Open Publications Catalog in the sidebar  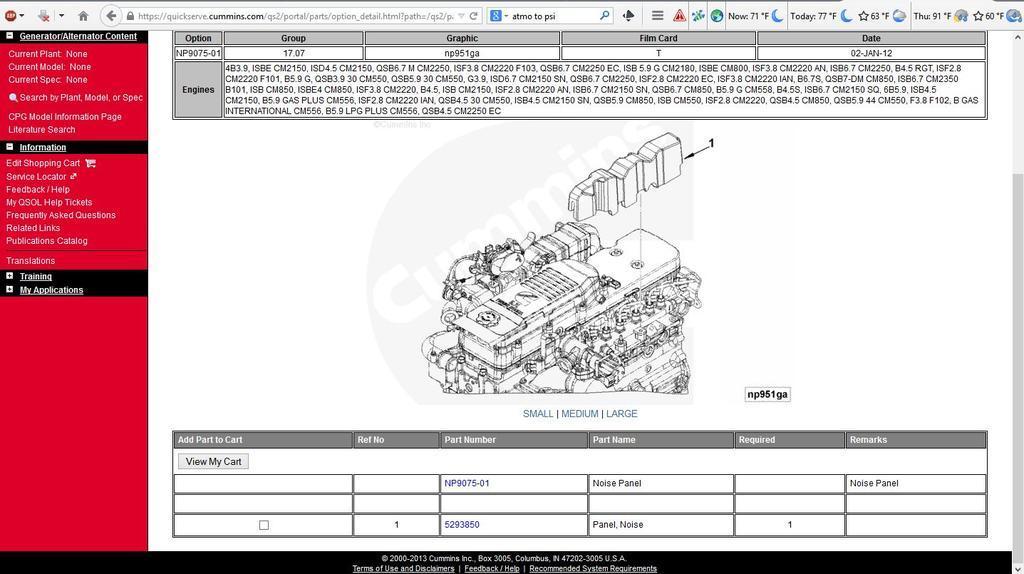47,241
